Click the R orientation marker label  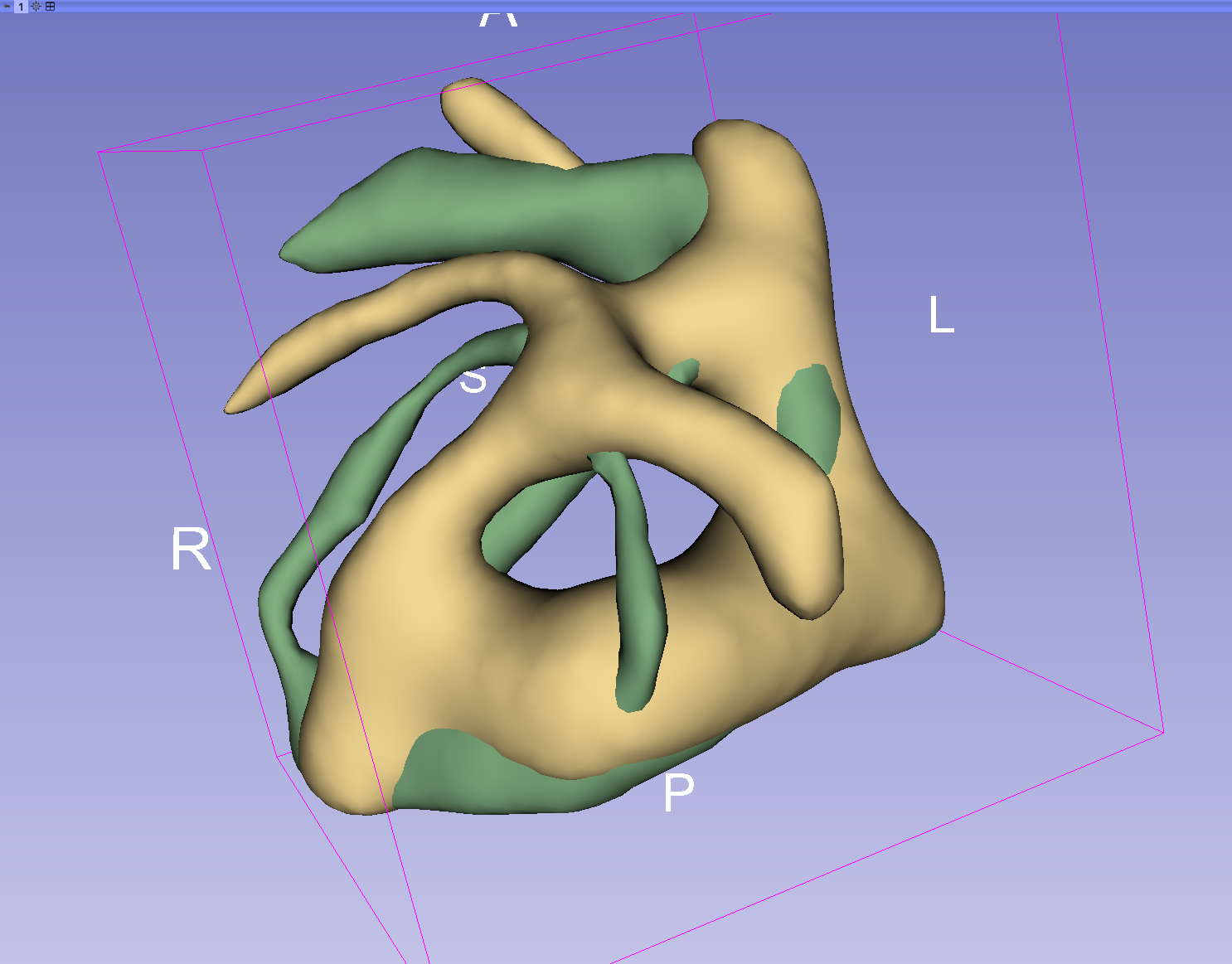(x=191, y=550)
